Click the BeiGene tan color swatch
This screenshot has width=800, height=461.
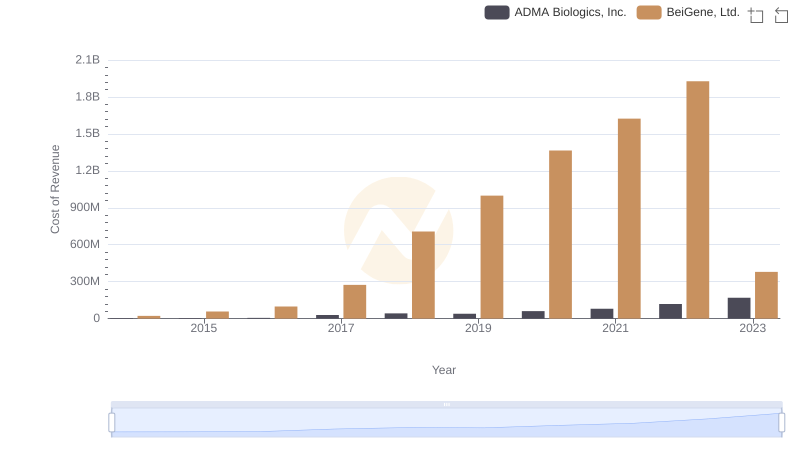tap(648, 12)
